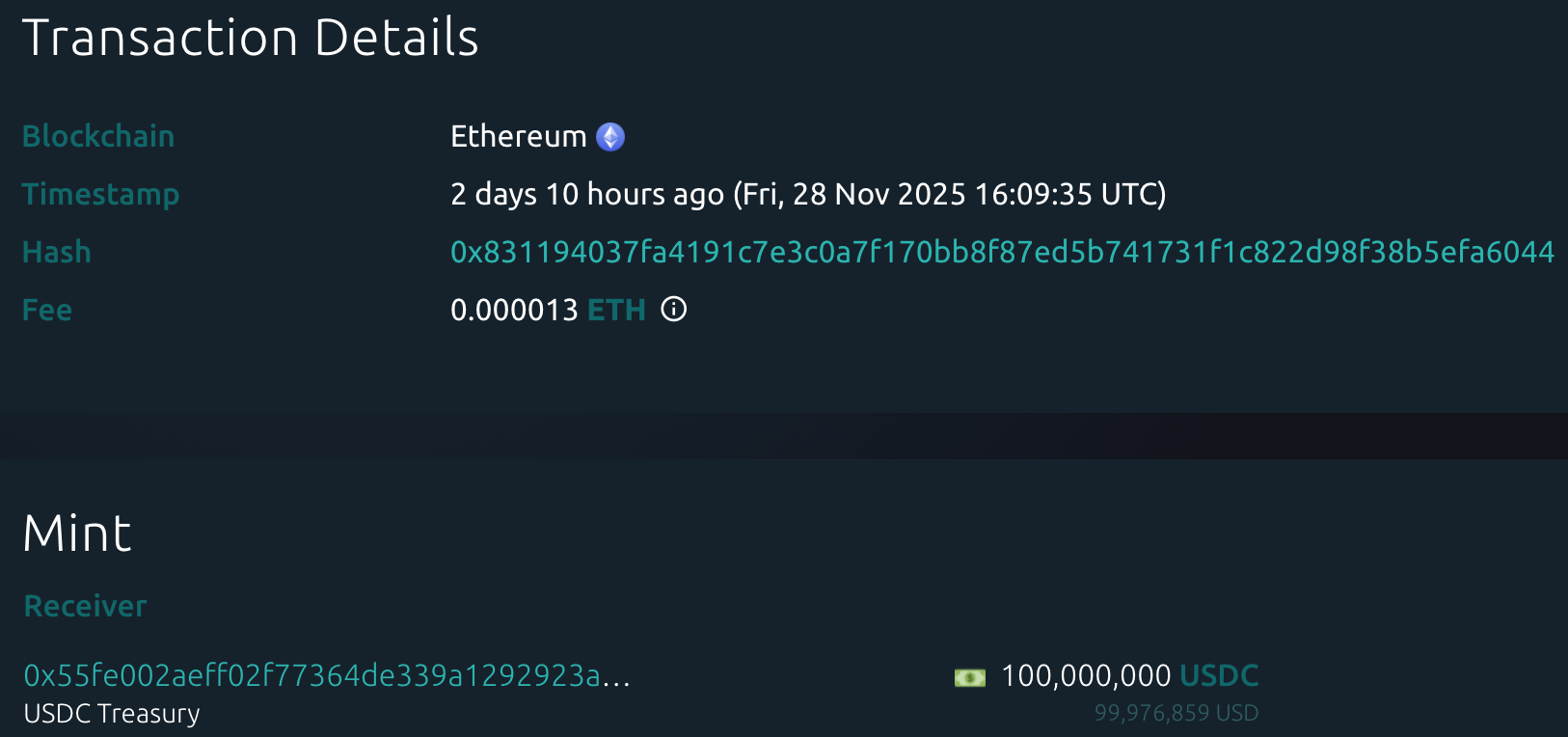Click the green banknote icon

click(x=969, y=677)
